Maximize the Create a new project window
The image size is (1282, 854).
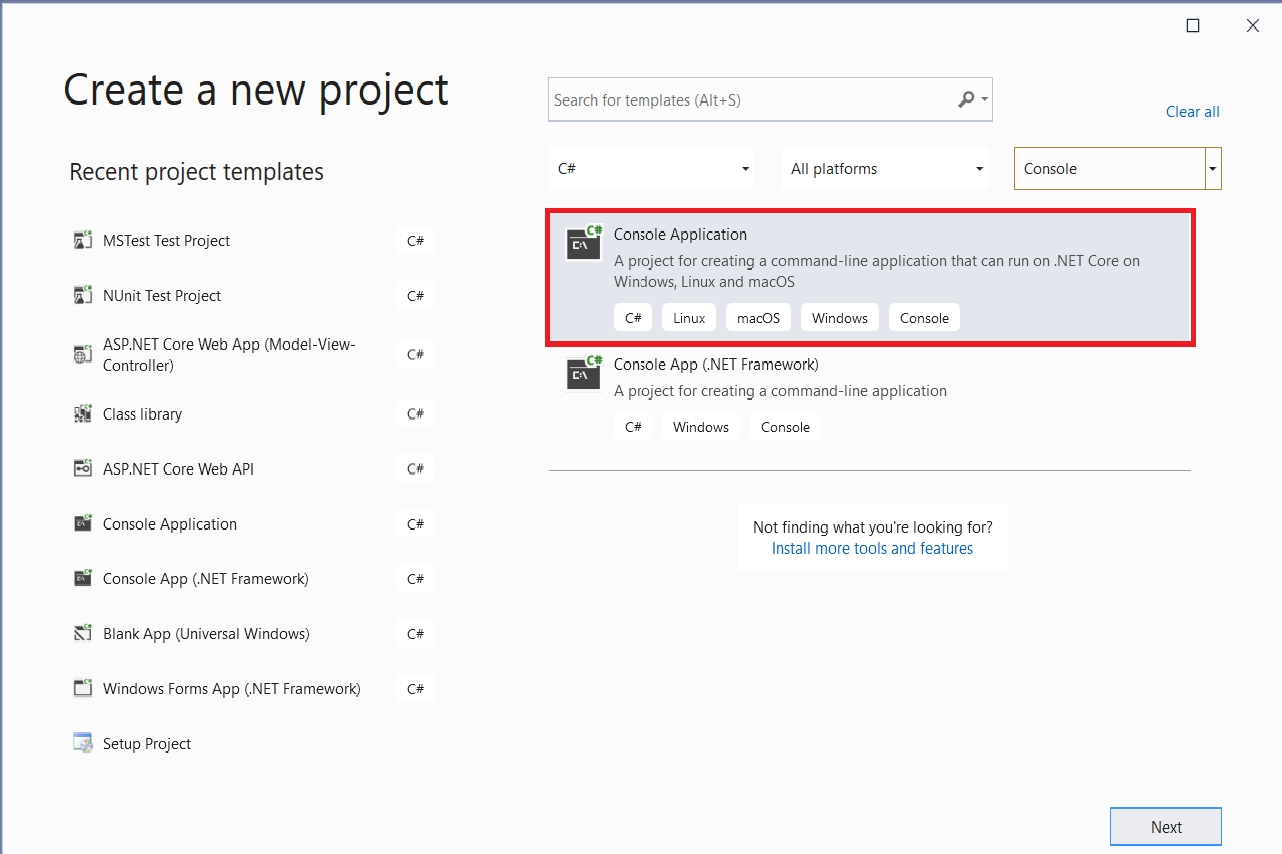point(1193,26)
